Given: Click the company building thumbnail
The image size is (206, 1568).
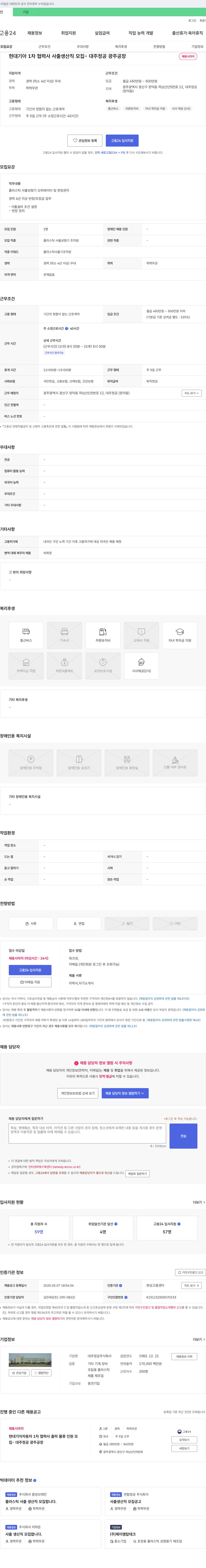Looking at the screenshot, I should pos(30,1360).
